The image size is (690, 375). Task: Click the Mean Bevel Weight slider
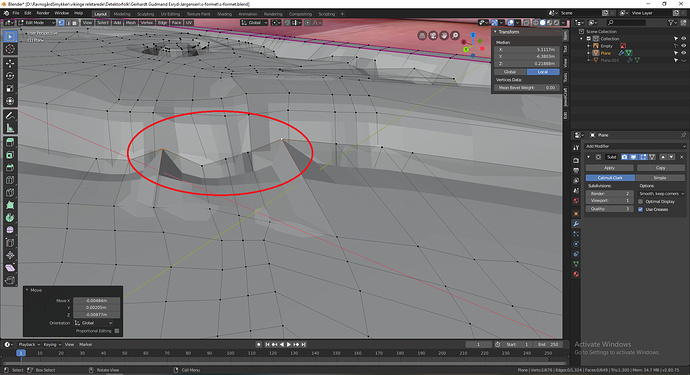(x=527, y=88)
